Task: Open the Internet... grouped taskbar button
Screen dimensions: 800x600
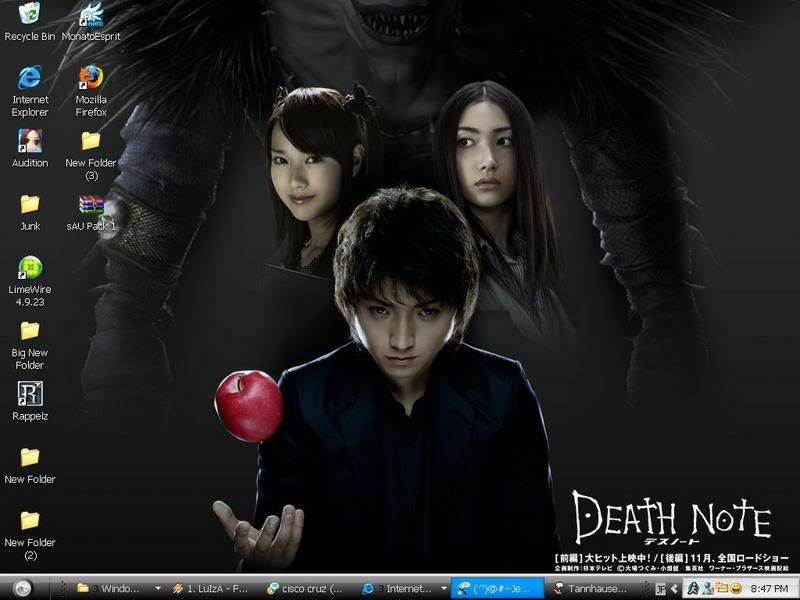Action: pyautogui.click(x=398, y=588)
